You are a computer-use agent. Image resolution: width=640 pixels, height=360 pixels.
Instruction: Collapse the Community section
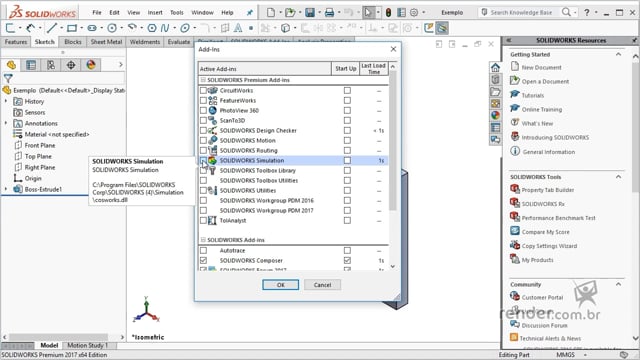(x=618, y=284)
